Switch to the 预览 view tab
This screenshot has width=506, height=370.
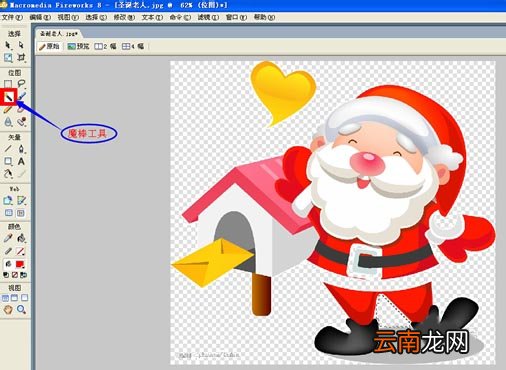(x=79, y=46)
